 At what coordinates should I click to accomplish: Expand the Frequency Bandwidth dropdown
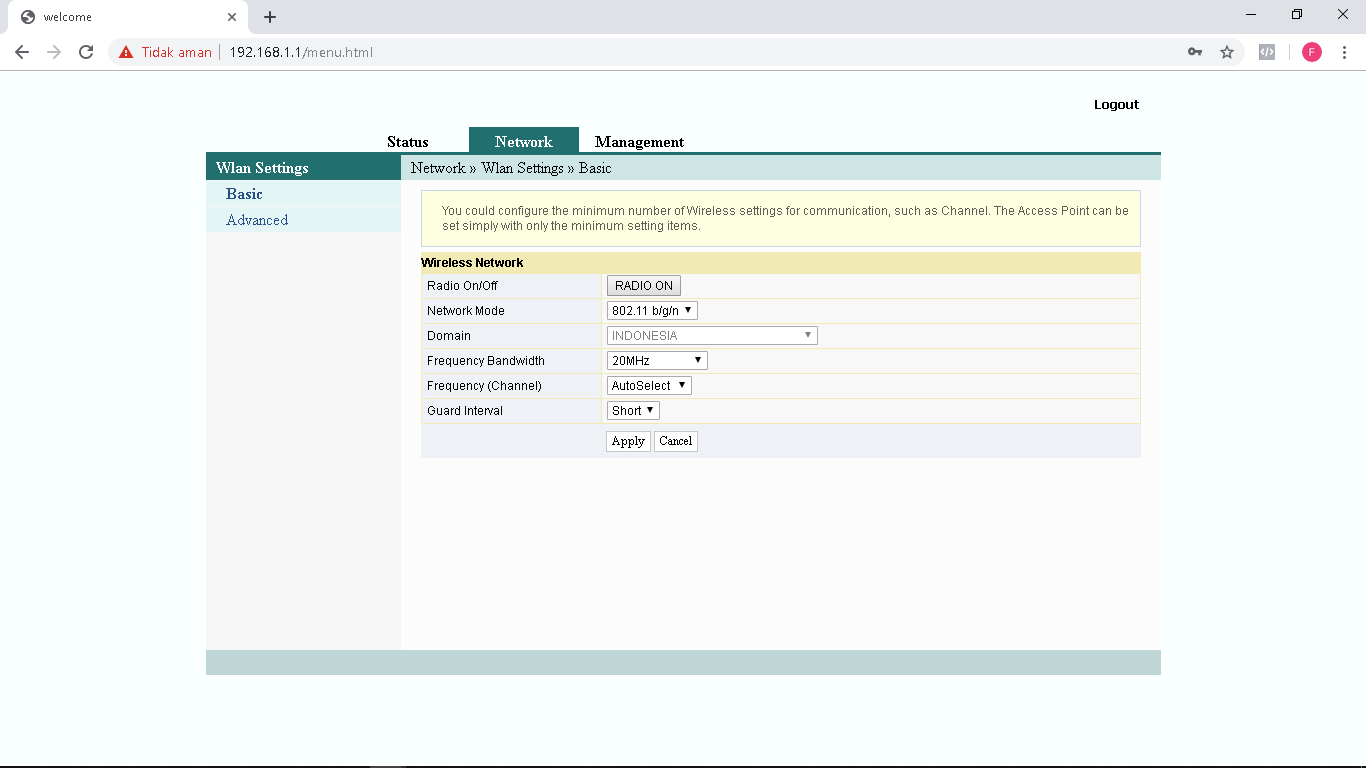(x=657, y=361)
